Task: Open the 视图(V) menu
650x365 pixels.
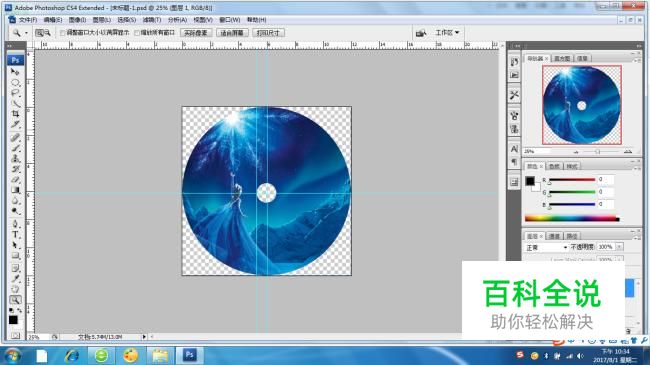Action: click(x=203, y=20)
